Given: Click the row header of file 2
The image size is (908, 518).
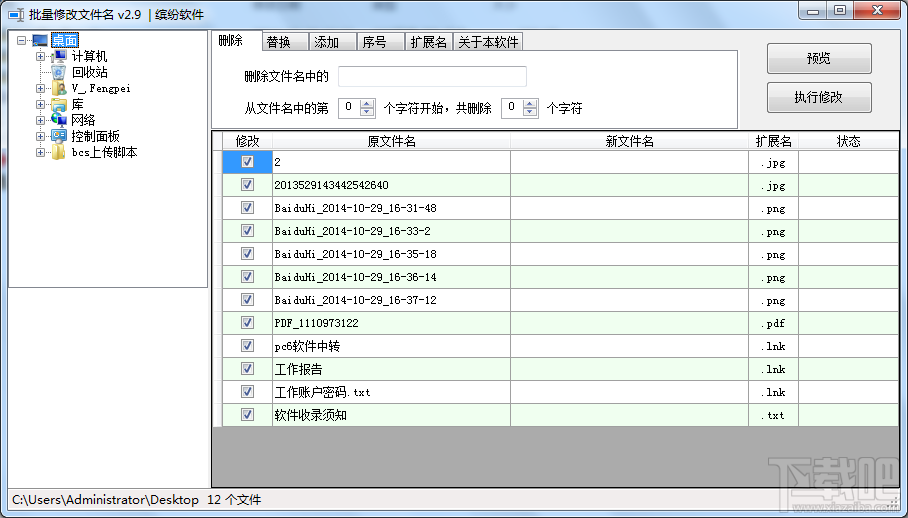Looking at the screenshot, I should coord(218,162).
